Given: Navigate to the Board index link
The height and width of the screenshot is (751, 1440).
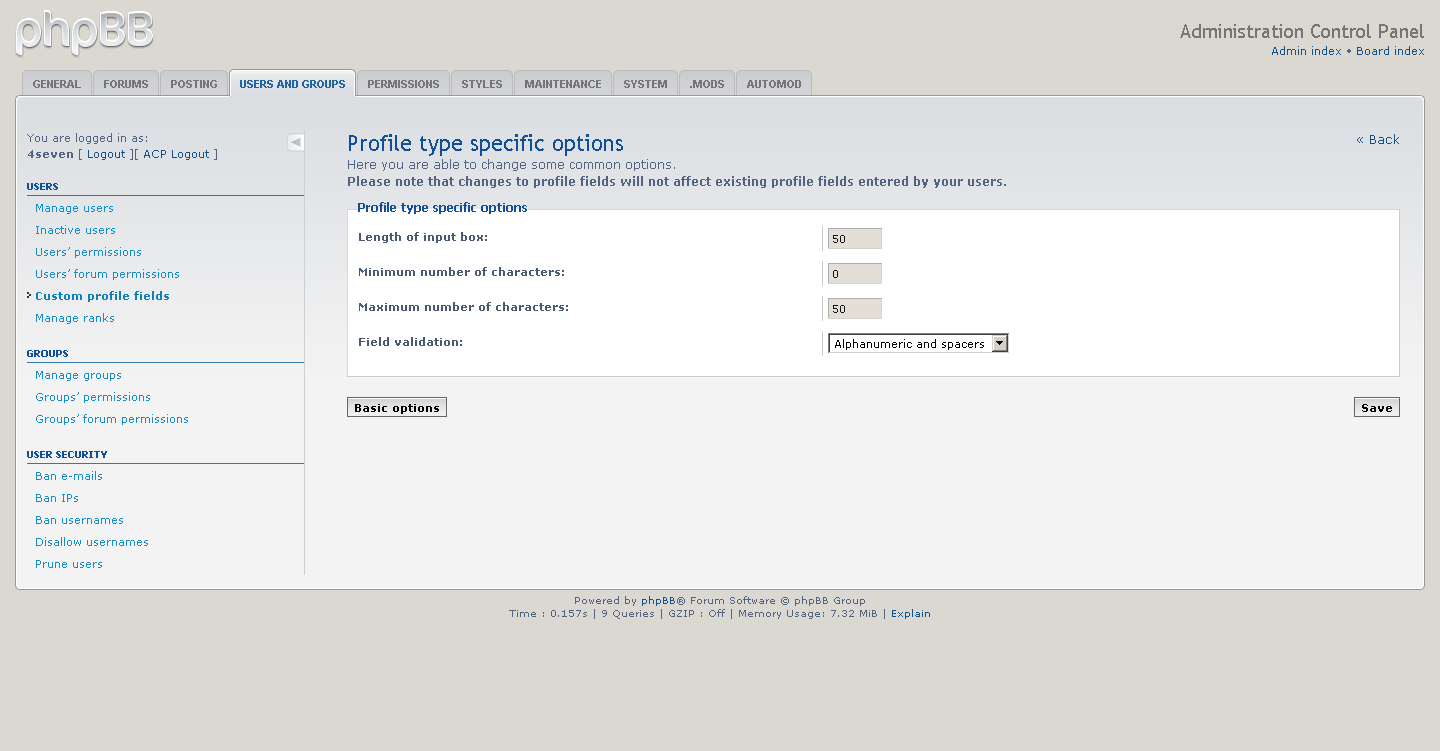Looking at the screenshot, I should tap(1390, 51).
